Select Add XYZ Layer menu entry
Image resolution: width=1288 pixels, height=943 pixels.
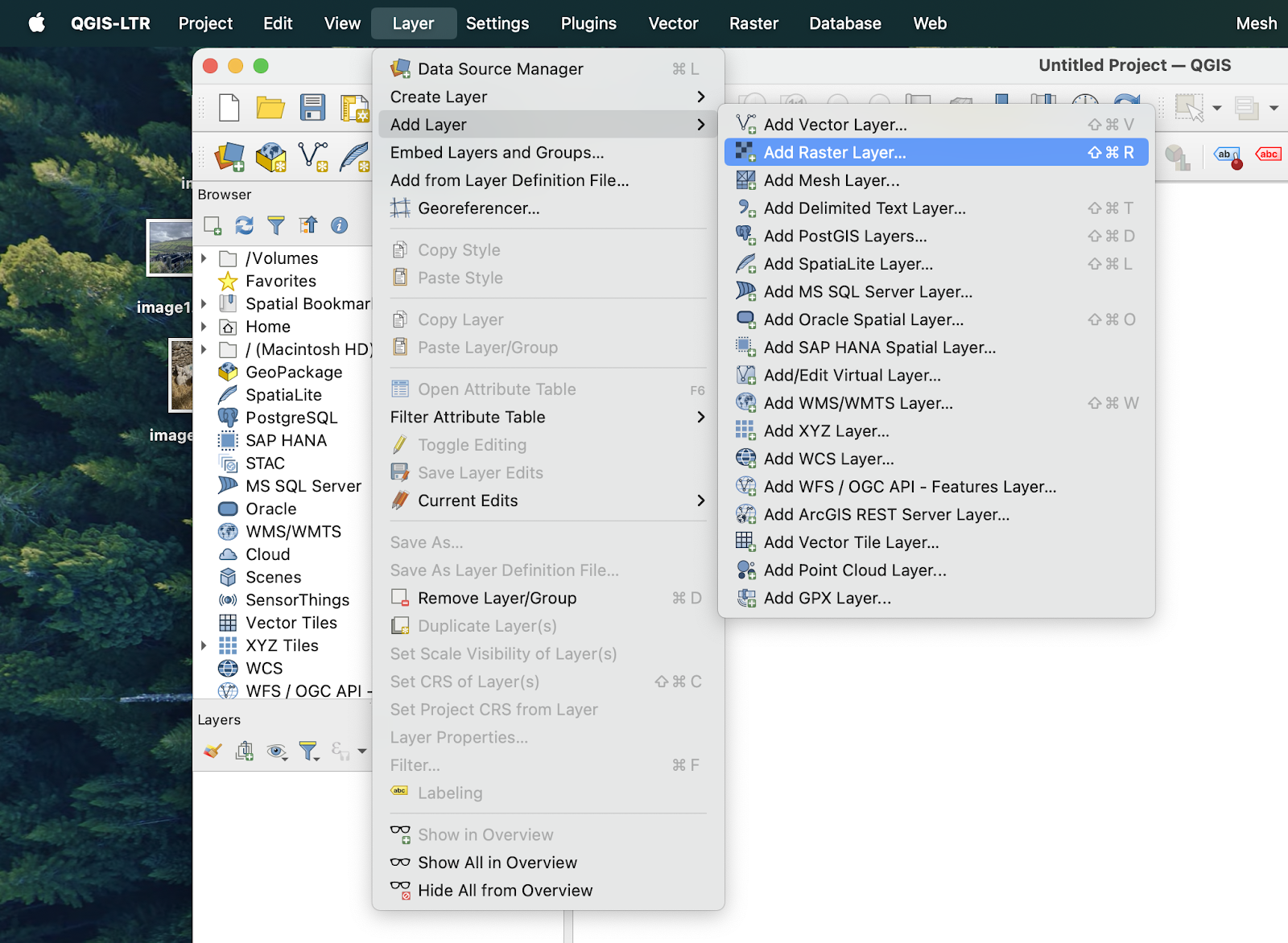[x=936, y=431]
